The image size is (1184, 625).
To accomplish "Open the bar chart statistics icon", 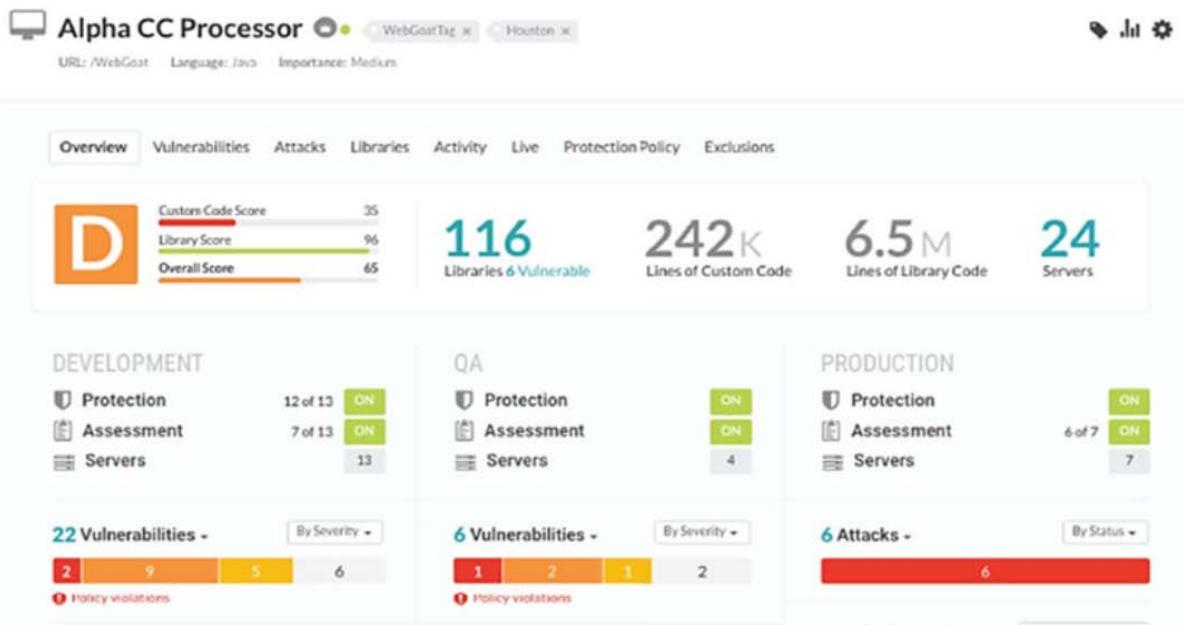I will 1130,30.
